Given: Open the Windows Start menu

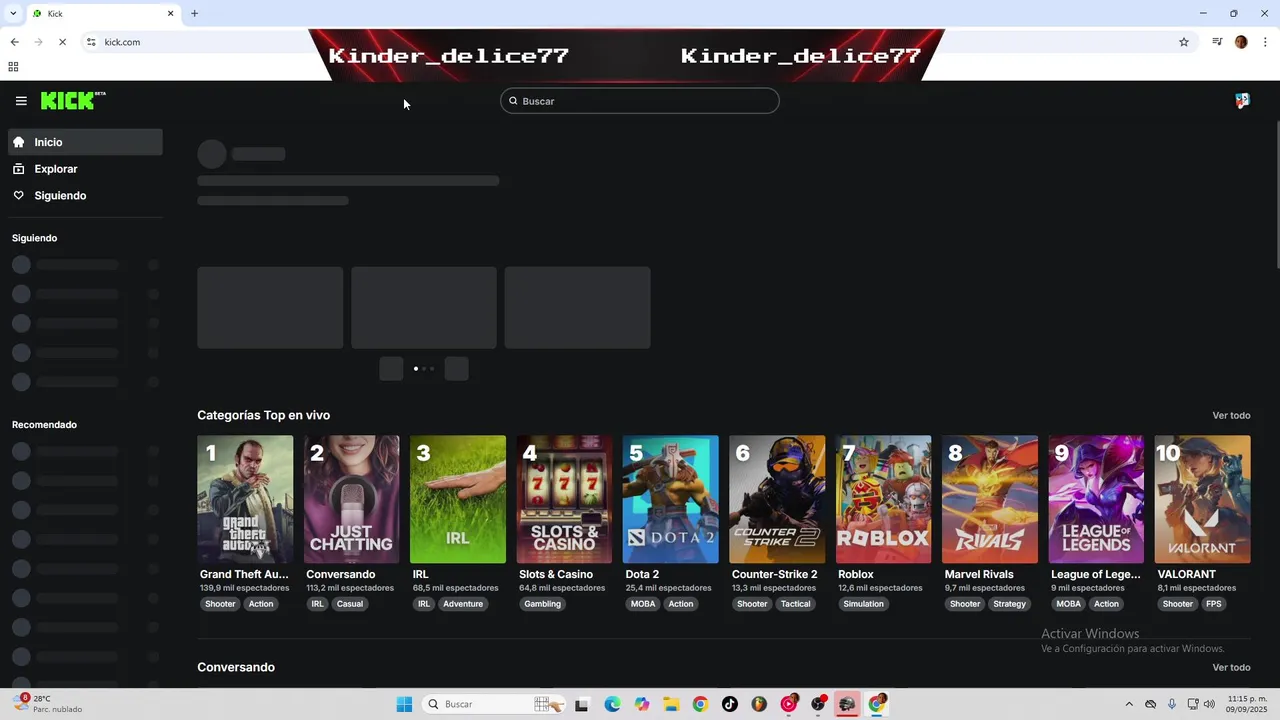Looking at the screenshot, I should [404, 704].
